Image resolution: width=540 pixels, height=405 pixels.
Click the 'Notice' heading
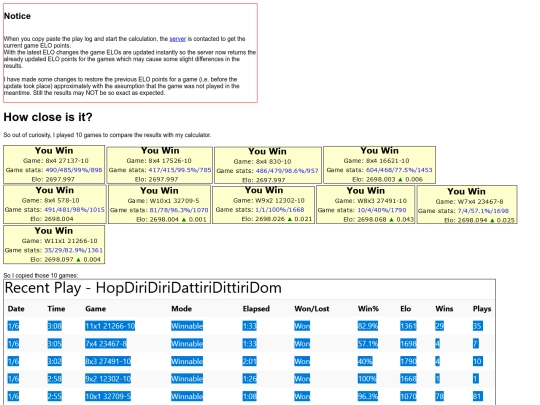[x=17, y=16]
